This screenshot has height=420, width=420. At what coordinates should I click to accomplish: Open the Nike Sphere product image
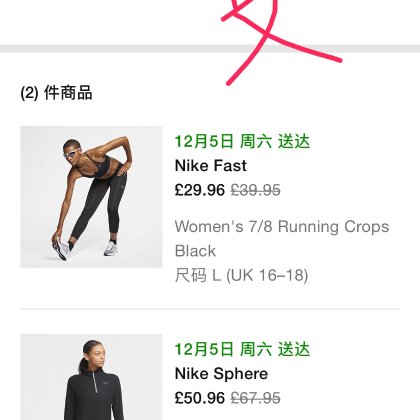[91, 377]
